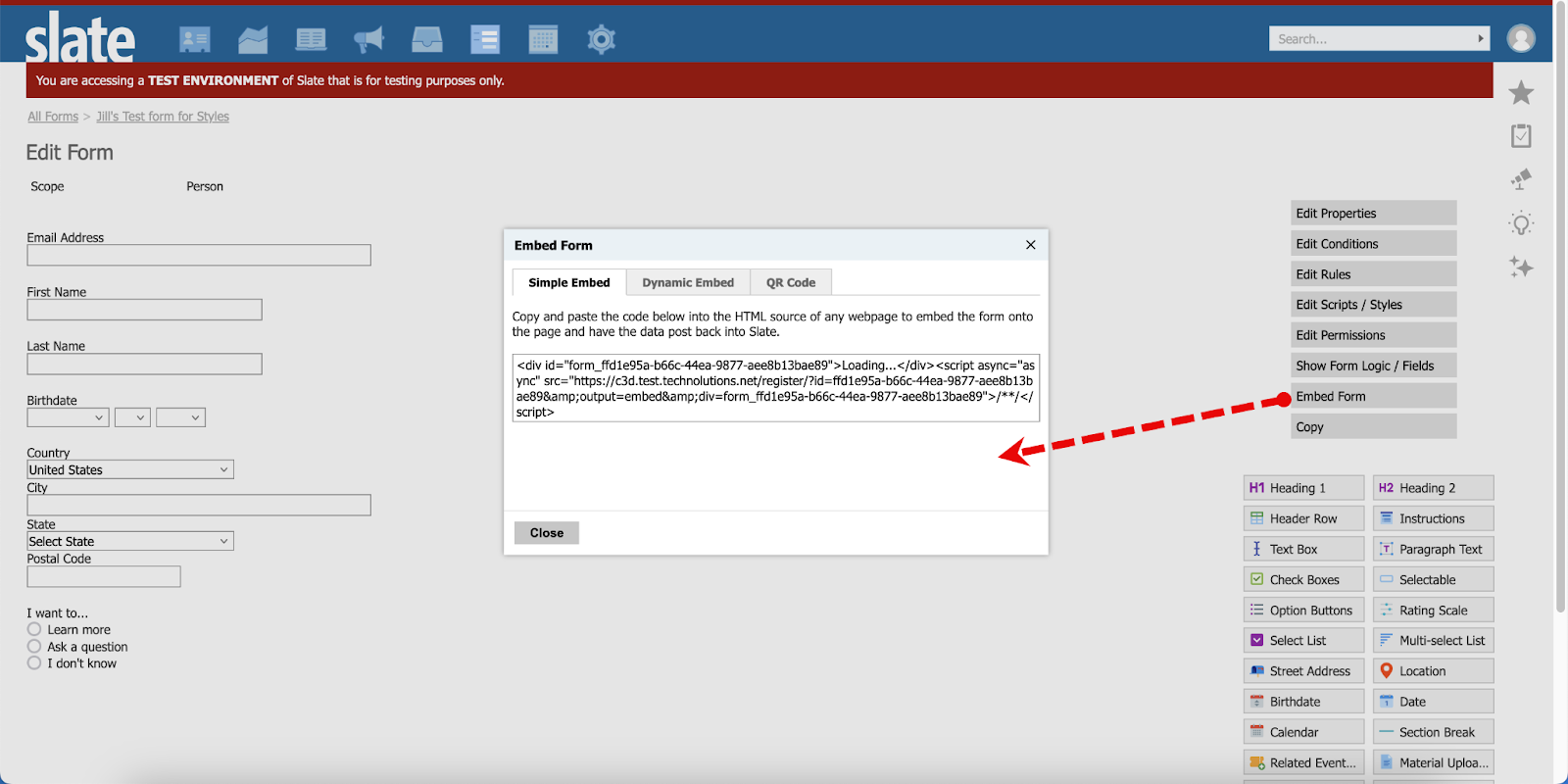
Task: Add a Heading 2 element
Action: (1433, 488)
